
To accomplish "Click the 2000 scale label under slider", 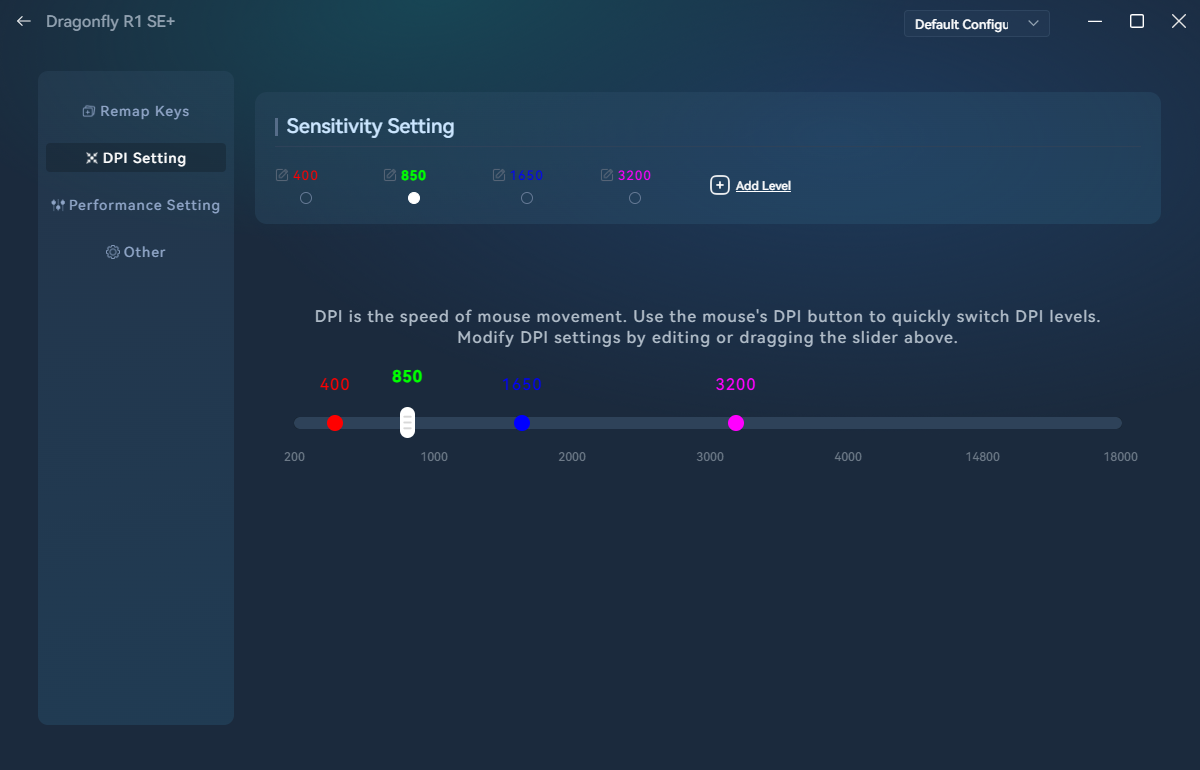I will click(x=572, y=457).
